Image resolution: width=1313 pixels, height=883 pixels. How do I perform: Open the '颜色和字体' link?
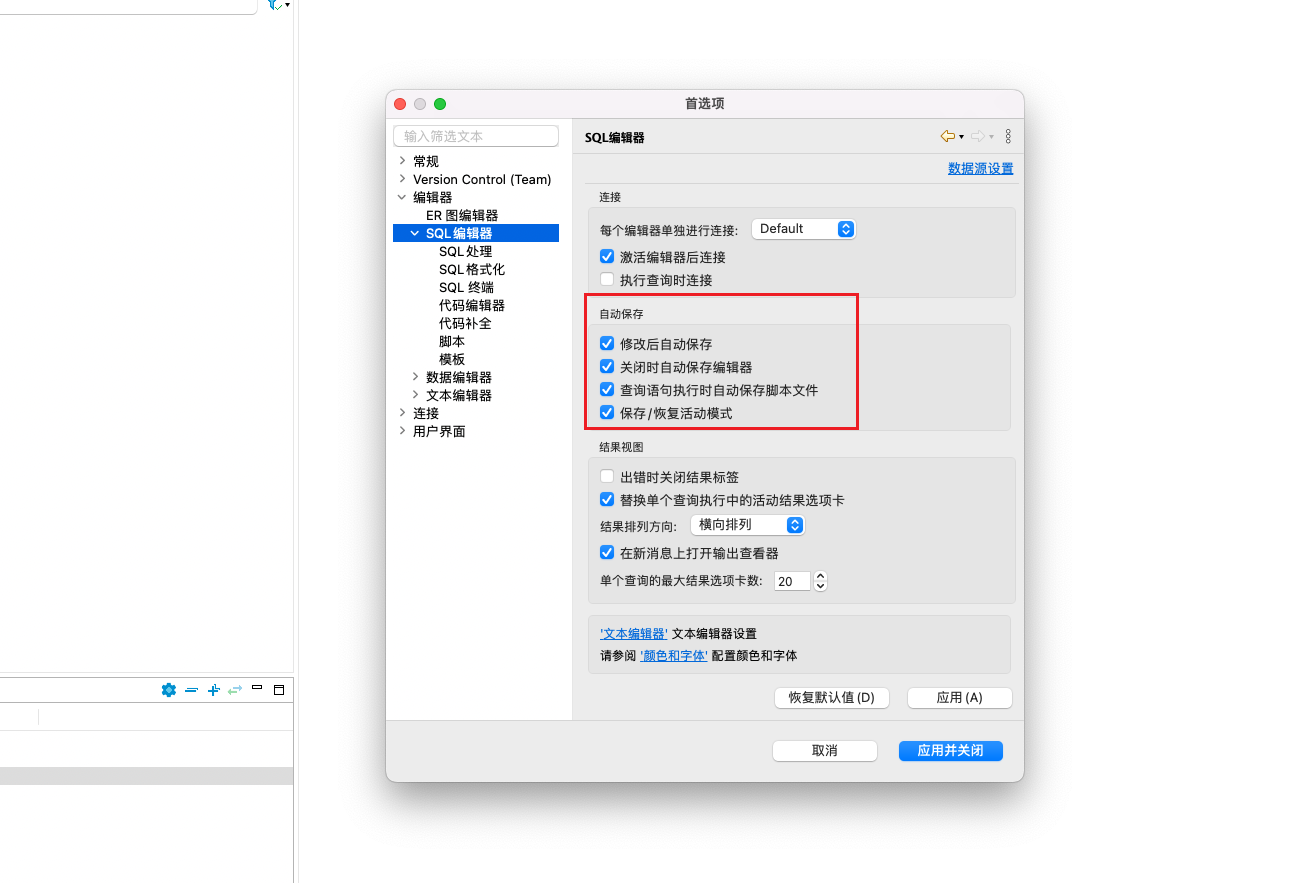pyautogui.click(x=674, y=656)
